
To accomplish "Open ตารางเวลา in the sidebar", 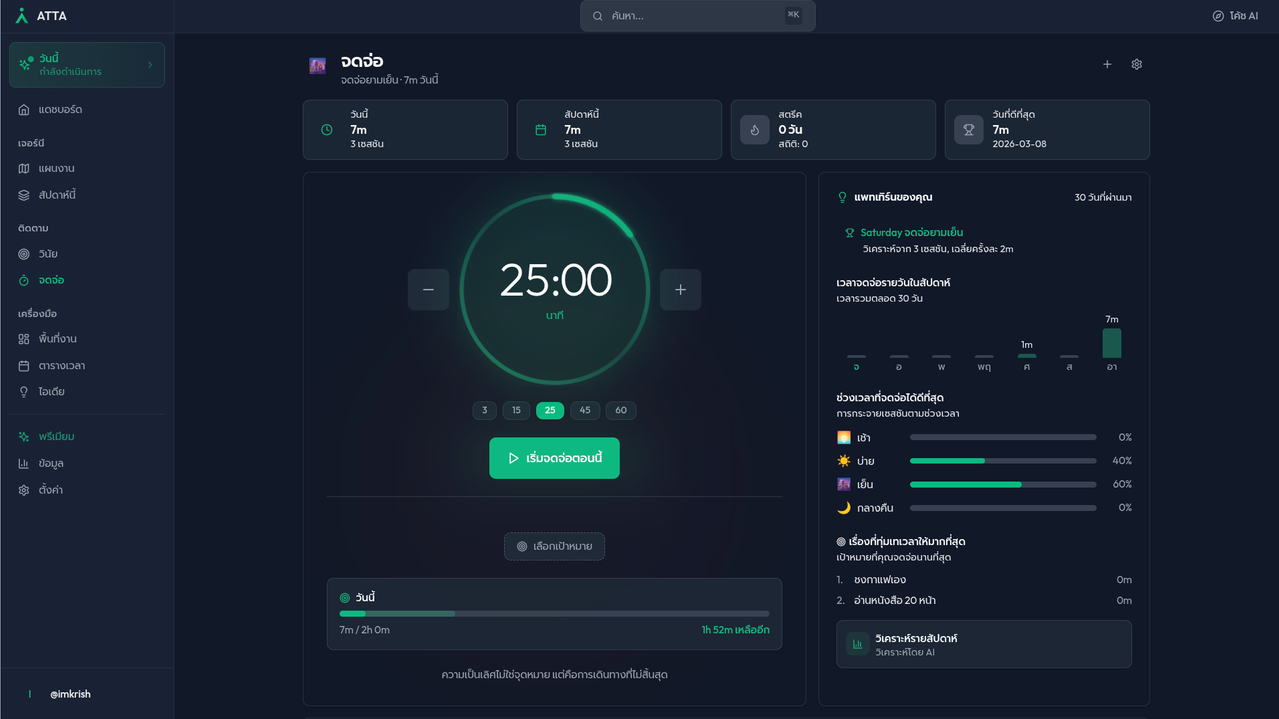I will [87, 366].
